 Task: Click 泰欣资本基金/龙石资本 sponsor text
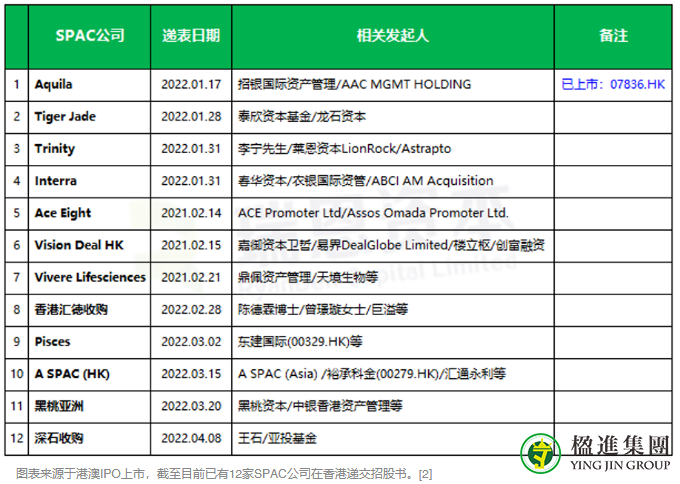[x=302, y=116]
